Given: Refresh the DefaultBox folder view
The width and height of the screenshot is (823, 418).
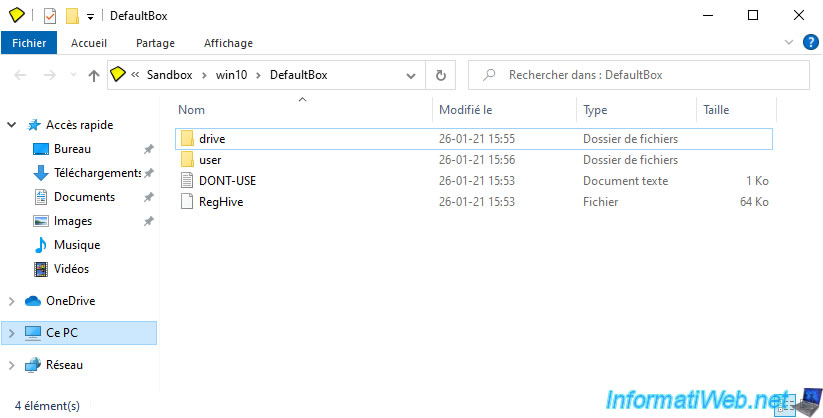Looking at the screenshot, I should tap(441, 75).
